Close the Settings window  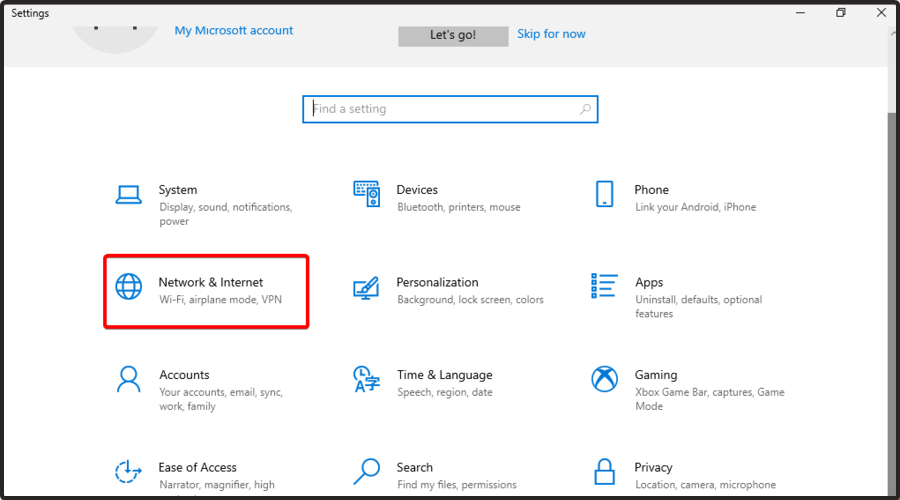coord(882,13)
